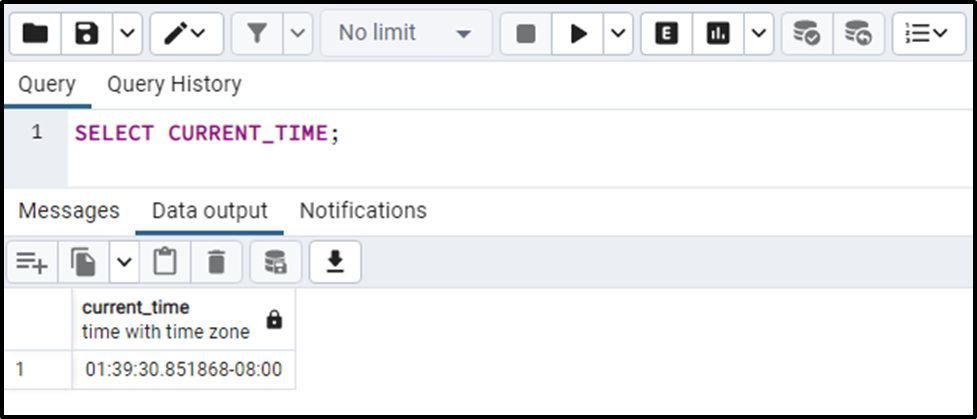Expand the execute options dropdown arrow
Screen dimensions: 977x419
pyautogui.click(x=618, y=34)
